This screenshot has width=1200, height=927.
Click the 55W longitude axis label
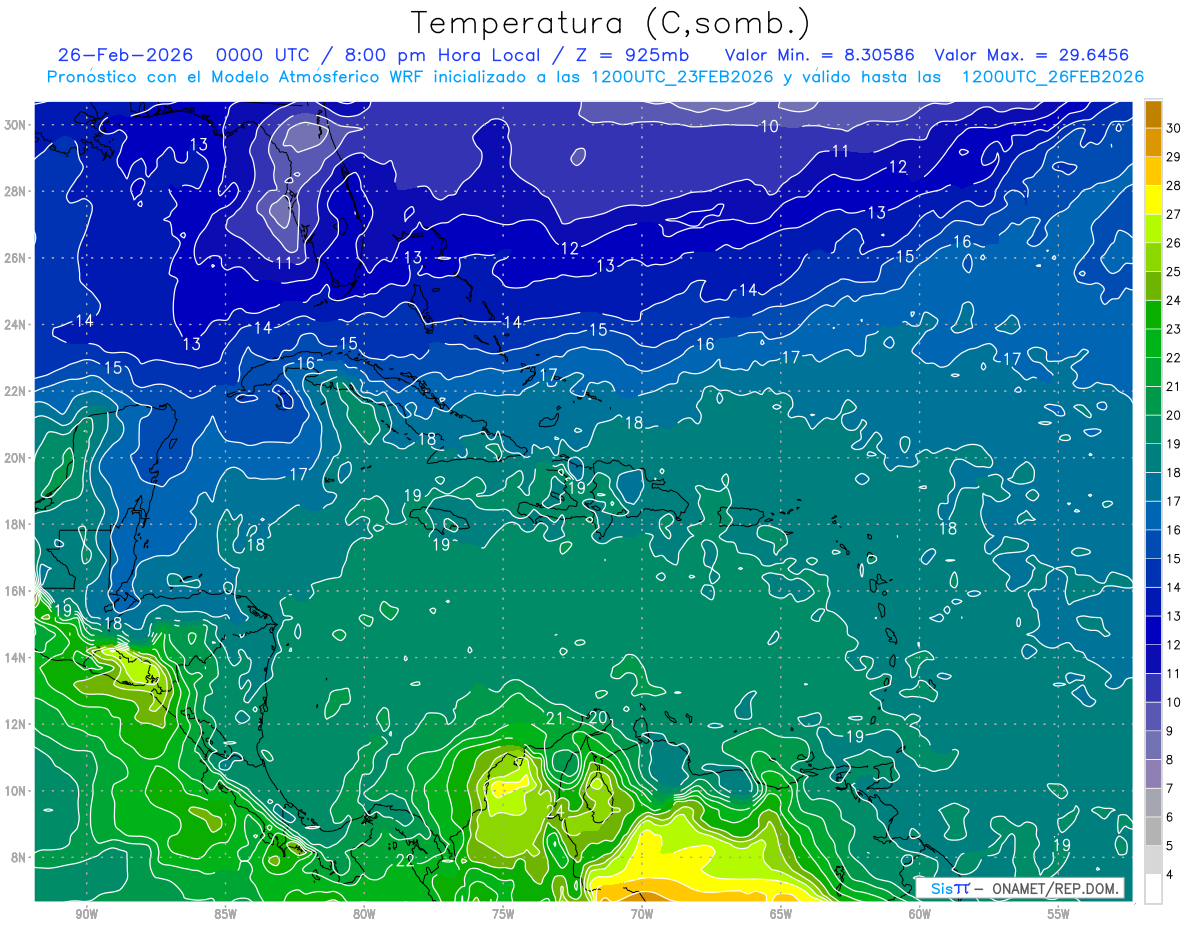(x=1059, y=914)
